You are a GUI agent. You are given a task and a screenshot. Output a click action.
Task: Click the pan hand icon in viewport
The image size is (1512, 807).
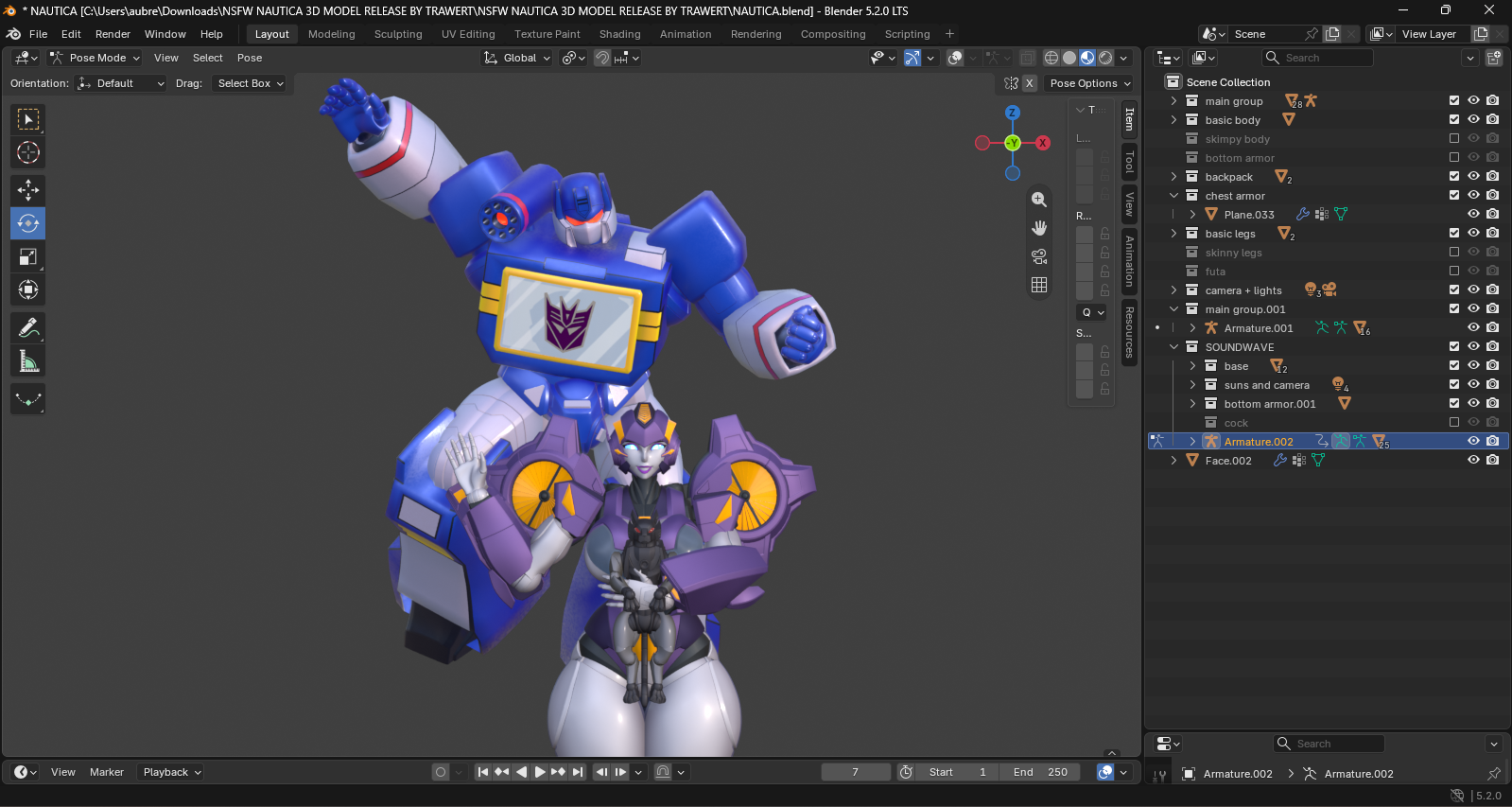pyautogui.click(x=1039, y=228)
